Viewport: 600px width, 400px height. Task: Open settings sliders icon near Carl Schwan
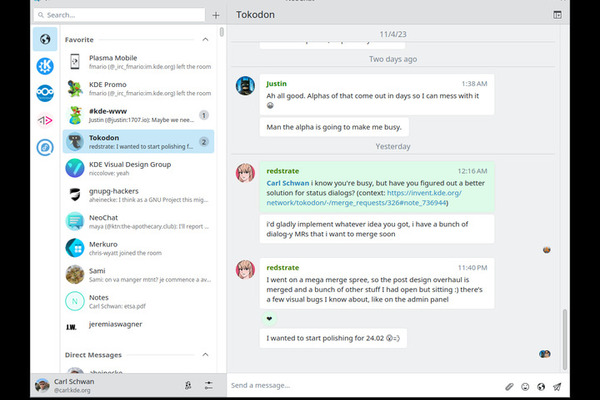click(209, 385)
